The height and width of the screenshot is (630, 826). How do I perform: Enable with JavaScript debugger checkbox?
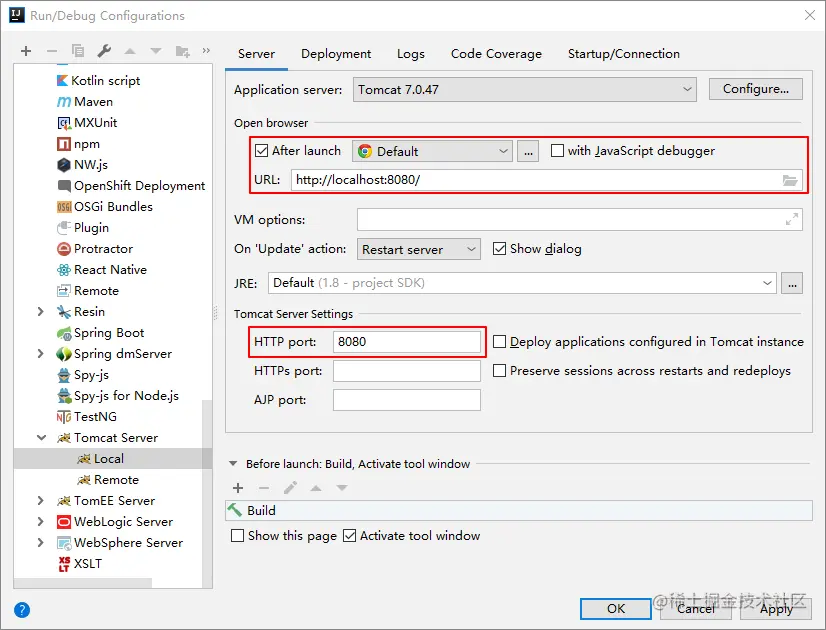[x=557, y=151]
